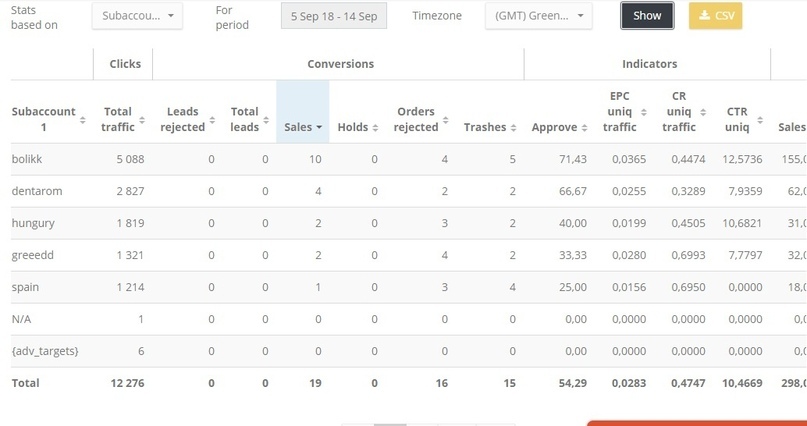This screenshot has height=426, width=807.
Task: Click the Indicators group header
Action: pyautogui.click(x=650, y=64)
